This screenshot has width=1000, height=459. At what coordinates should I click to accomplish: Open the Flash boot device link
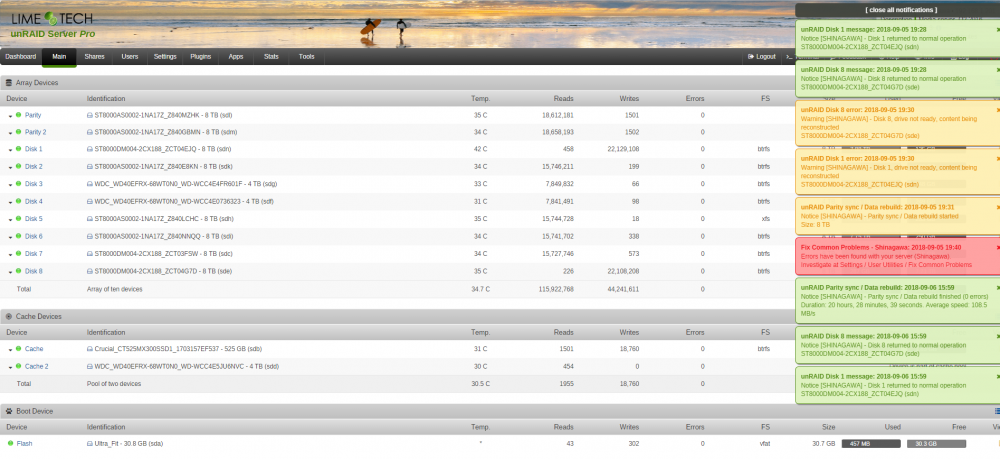click(24, 444)
